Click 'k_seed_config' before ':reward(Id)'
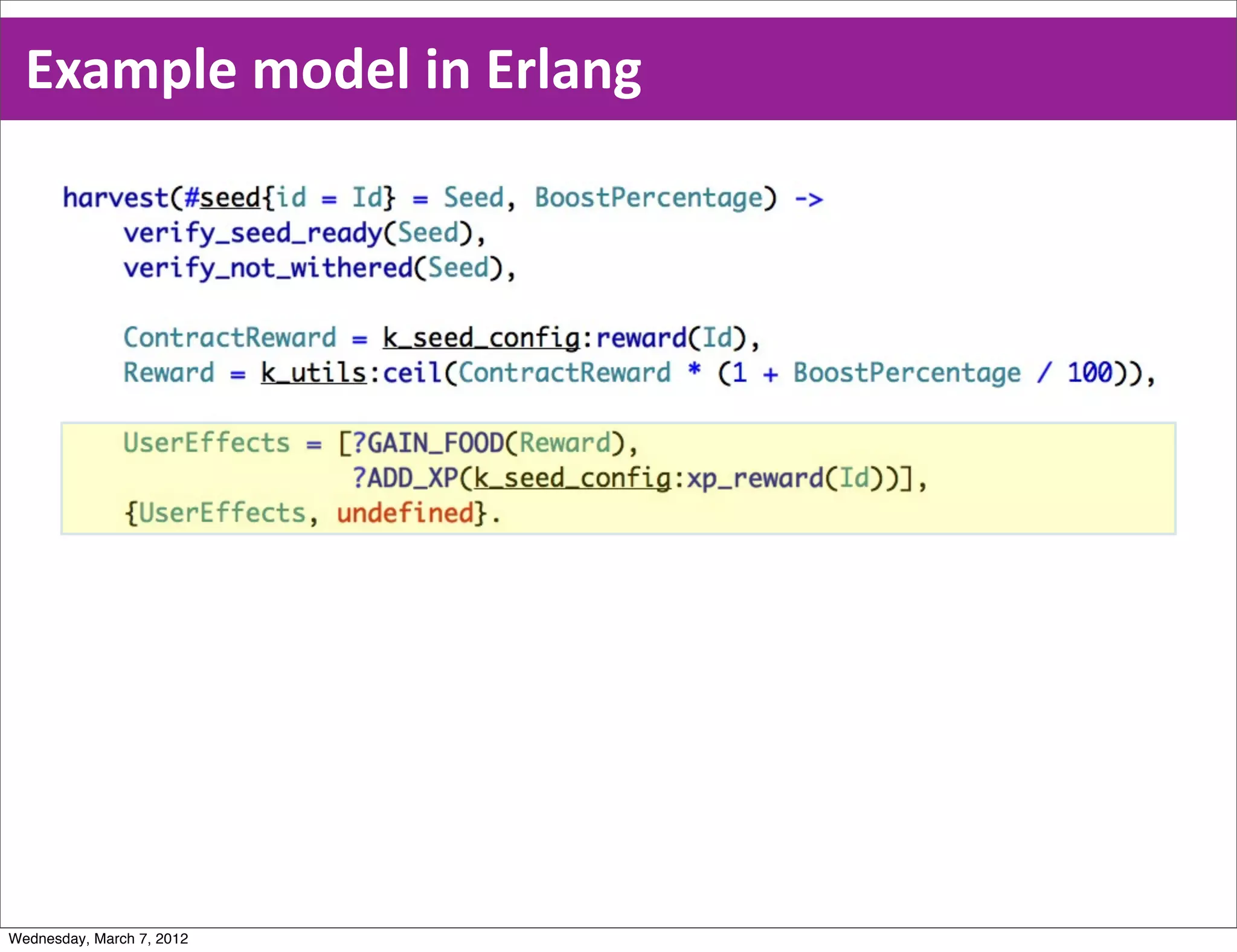This screenshot has height=952, width=1237. [481, 338]
